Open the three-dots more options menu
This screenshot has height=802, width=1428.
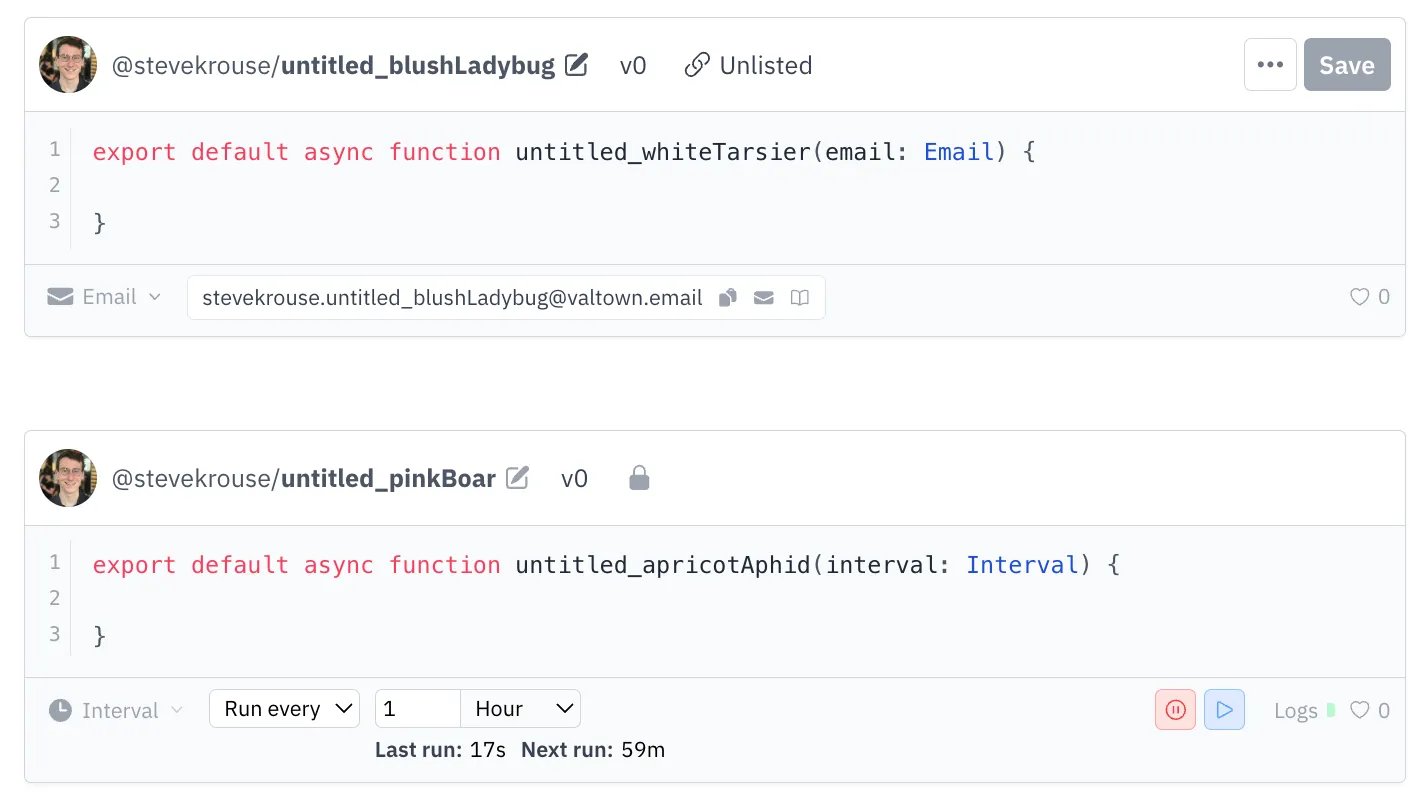point(1270,65)
